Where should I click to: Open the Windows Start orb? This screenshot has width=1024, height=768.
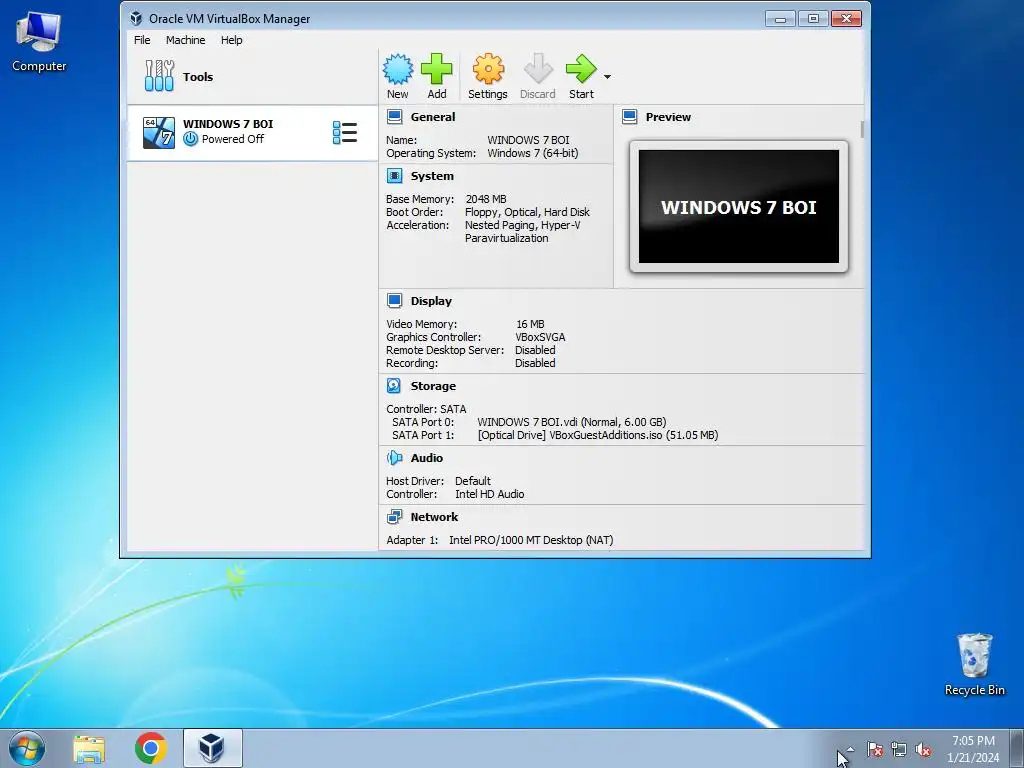(x=27, y=748)
